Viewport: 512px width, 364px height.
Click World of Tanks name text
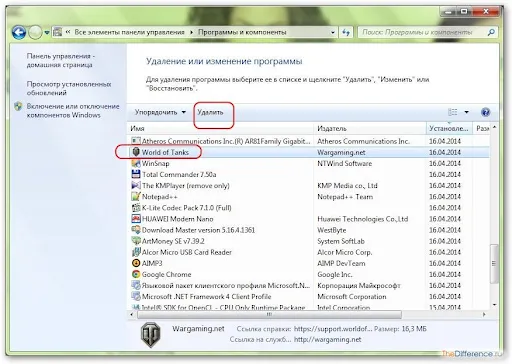click(x=165, y=152)
